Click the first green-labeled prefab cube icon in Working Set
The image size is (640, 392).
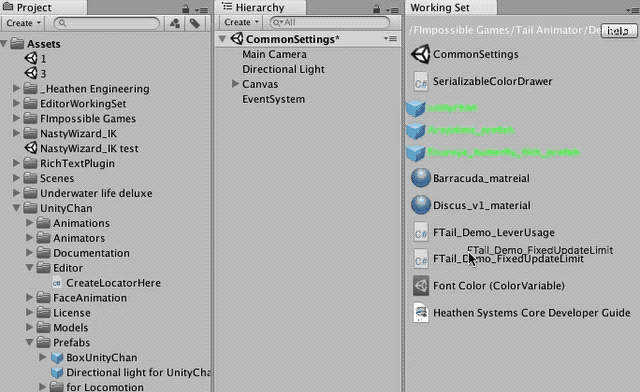(416, 108)
